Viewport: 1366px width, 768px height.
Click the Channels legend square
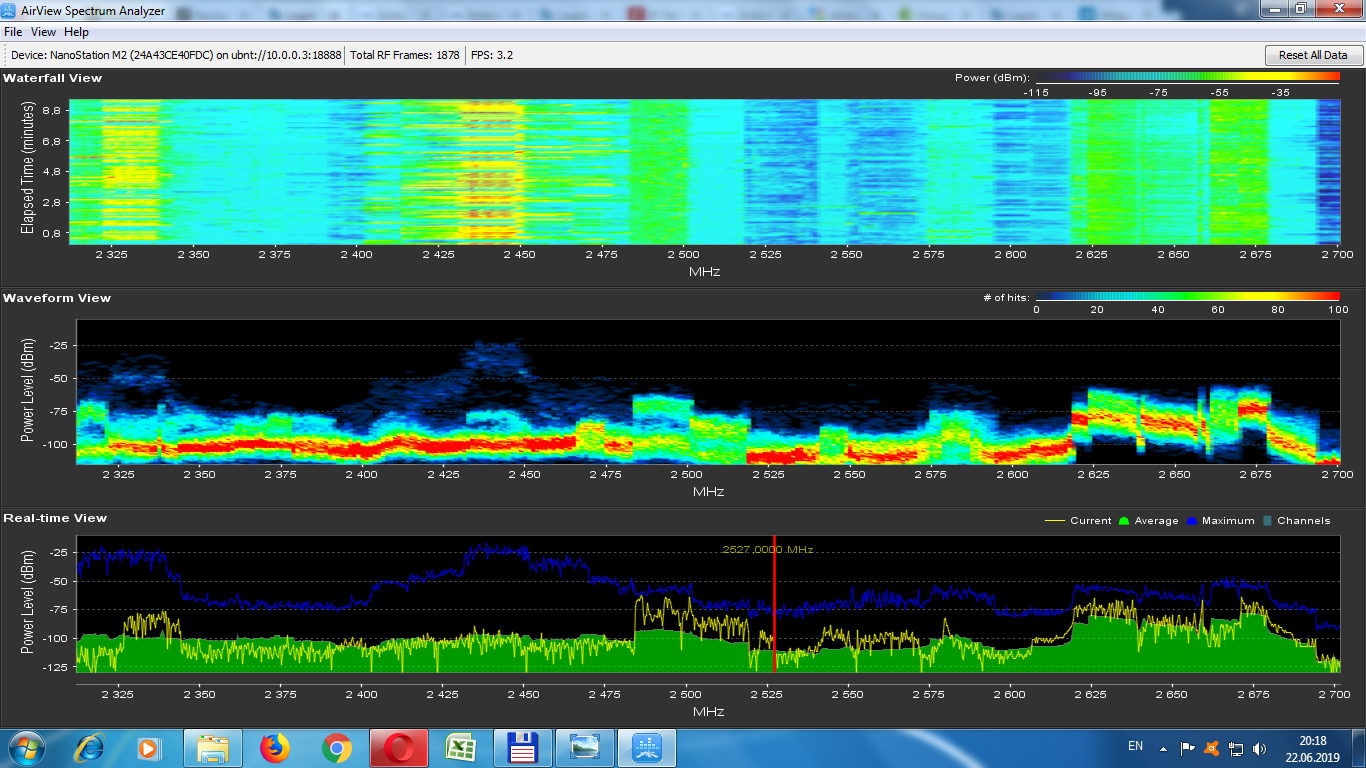1268,521
